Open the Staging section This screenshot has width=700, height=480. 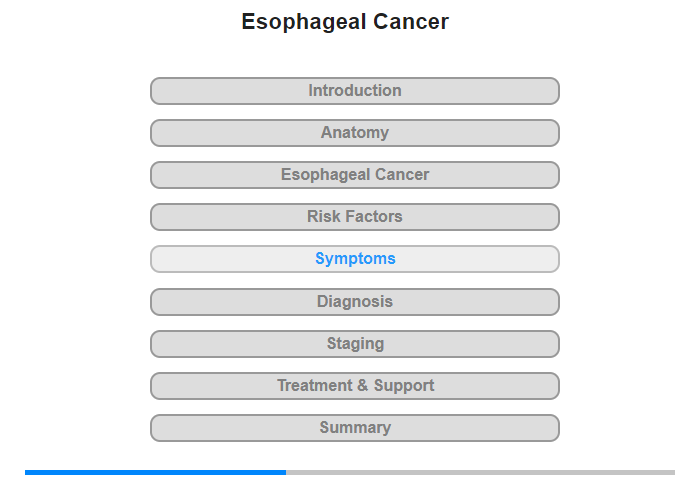(x=354, y=344)
